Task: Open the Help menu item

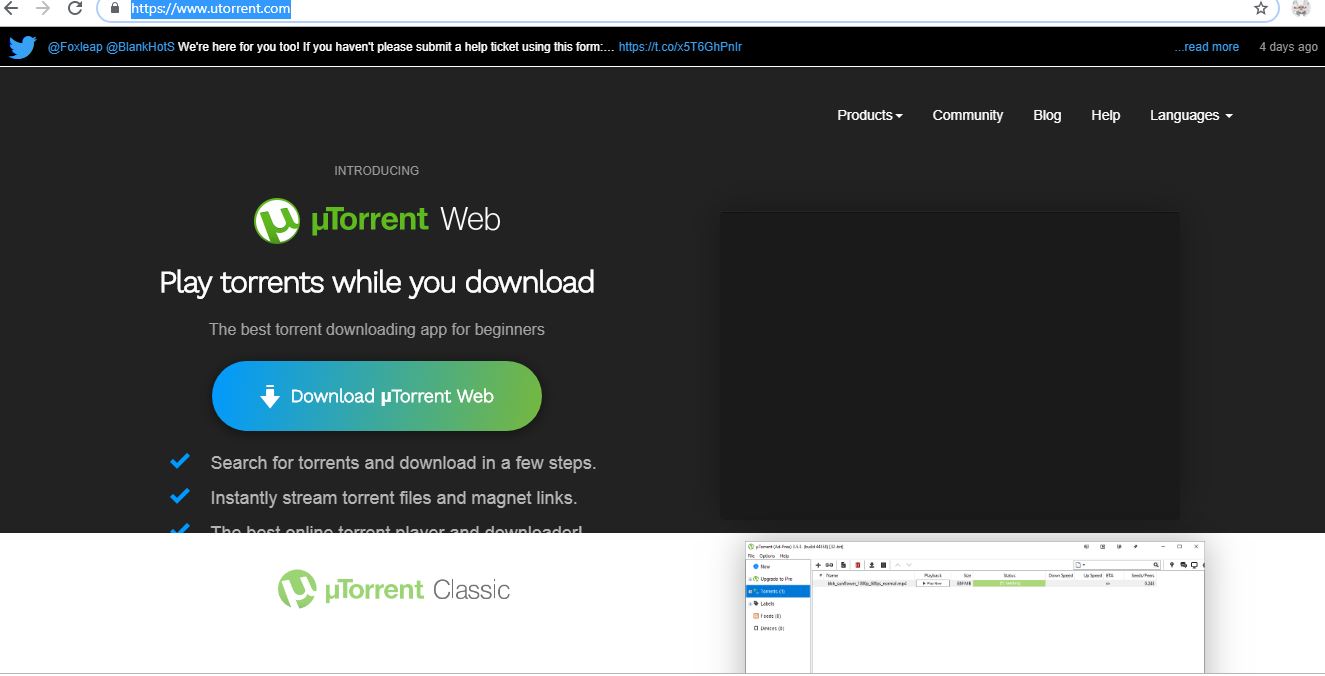Action: click(1105, 115)
